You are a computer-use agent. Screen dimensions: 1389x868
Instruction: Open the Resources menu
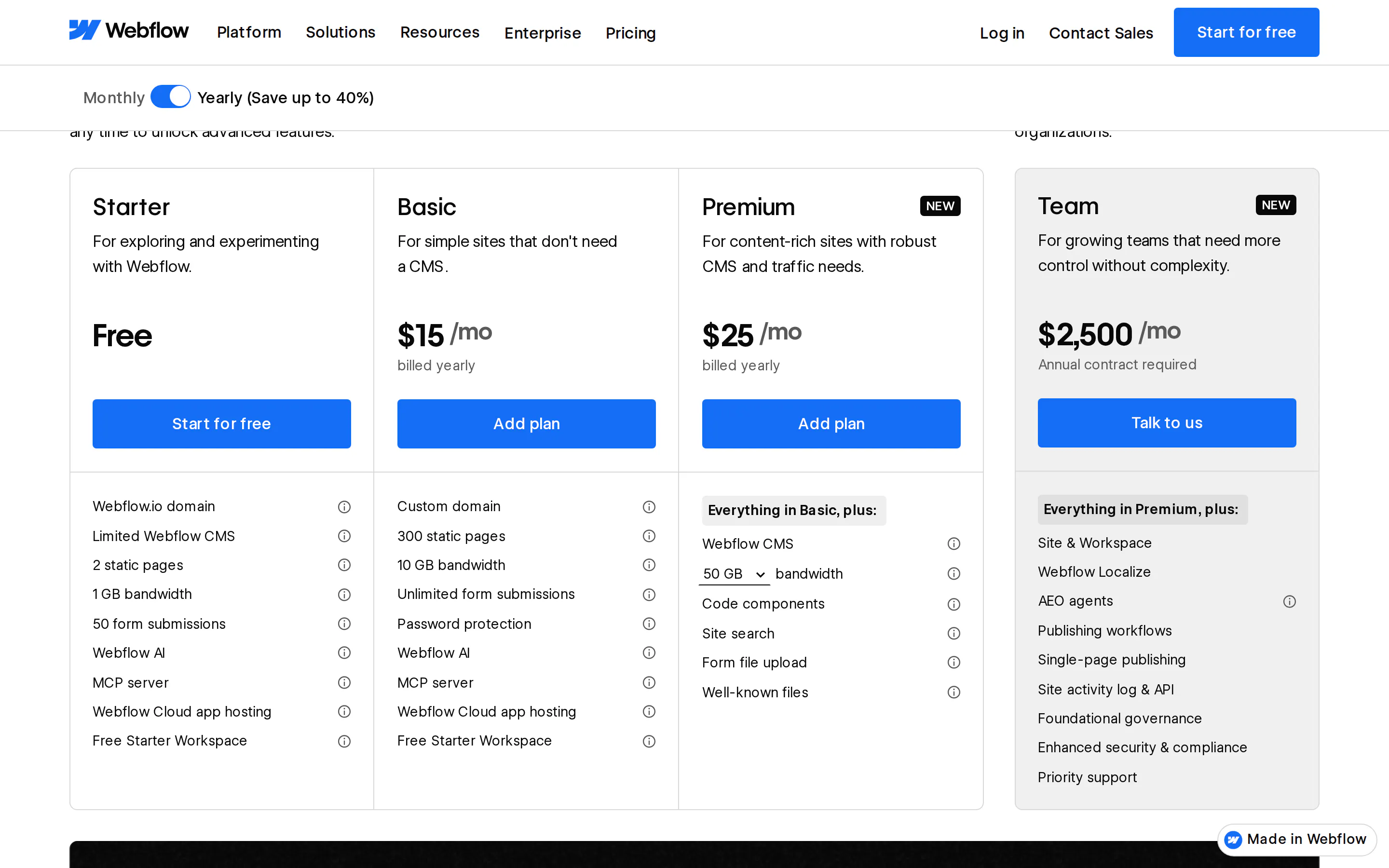pyautogui.click(x=440, y=33)
